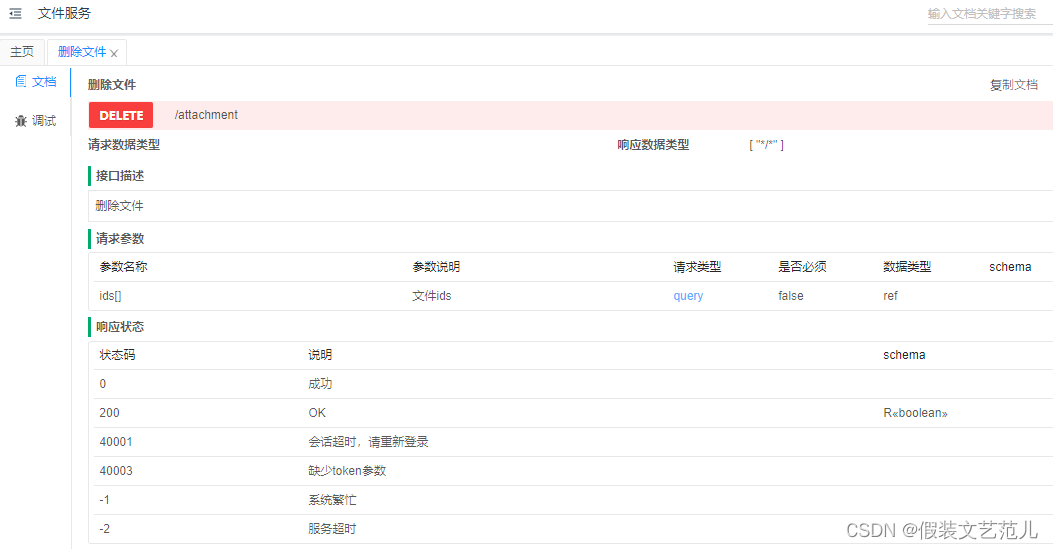1053x549 pixels.
Task: Click the red DELETE method label
Action: click(121, 115)
